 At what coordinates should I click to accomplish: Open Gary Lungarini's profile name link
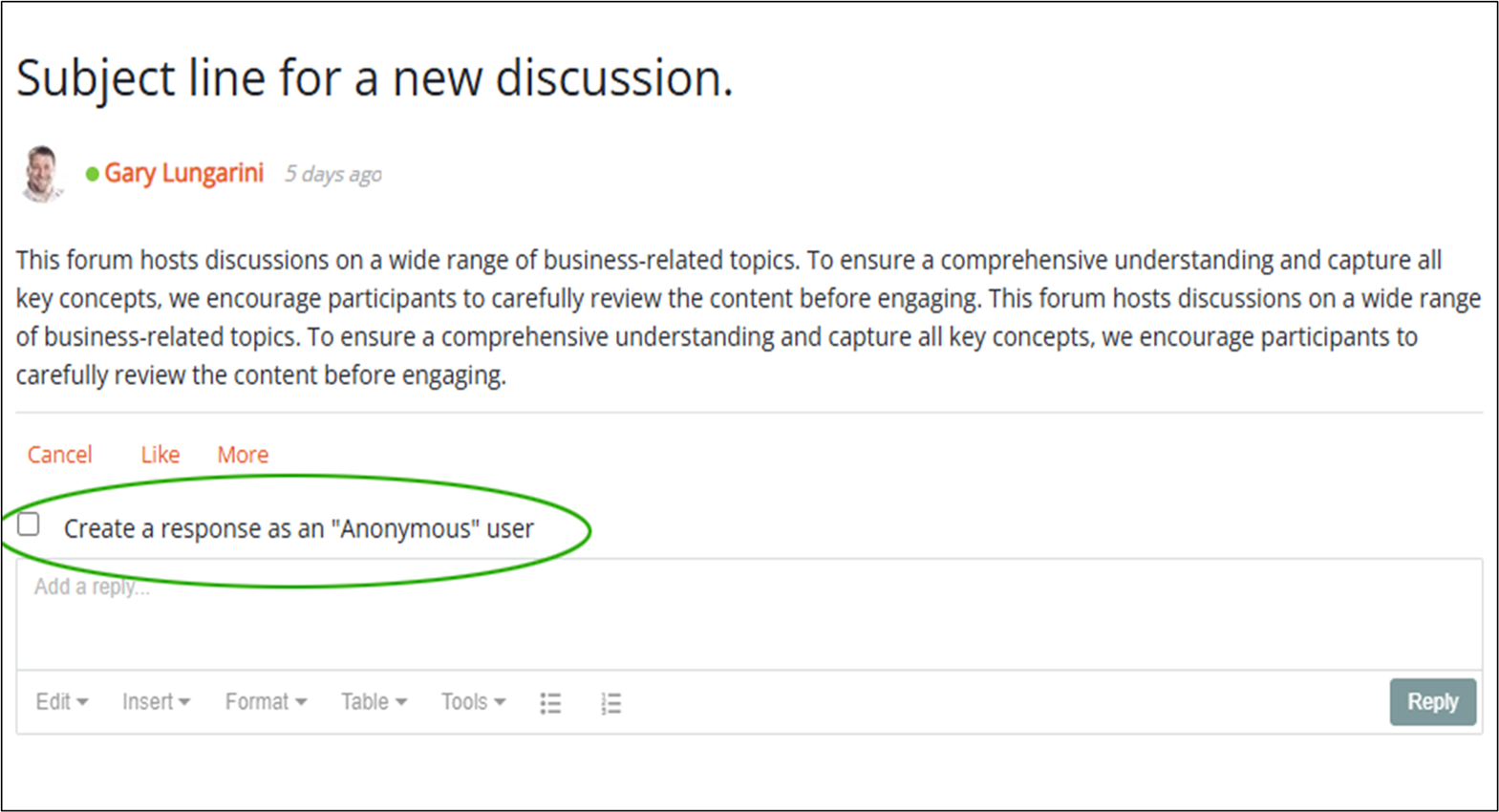[183, 173]
